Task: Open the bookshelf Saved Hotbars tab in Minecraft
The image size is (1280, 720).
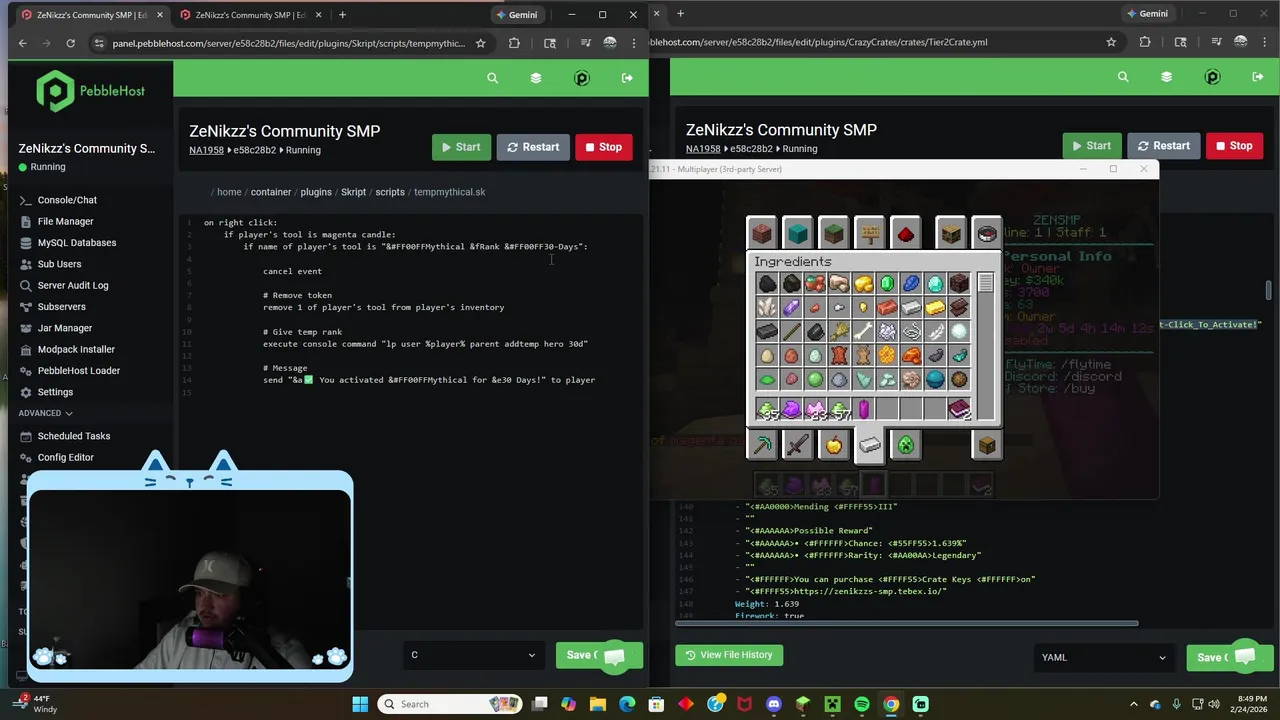Action: [x=951, y=233]
